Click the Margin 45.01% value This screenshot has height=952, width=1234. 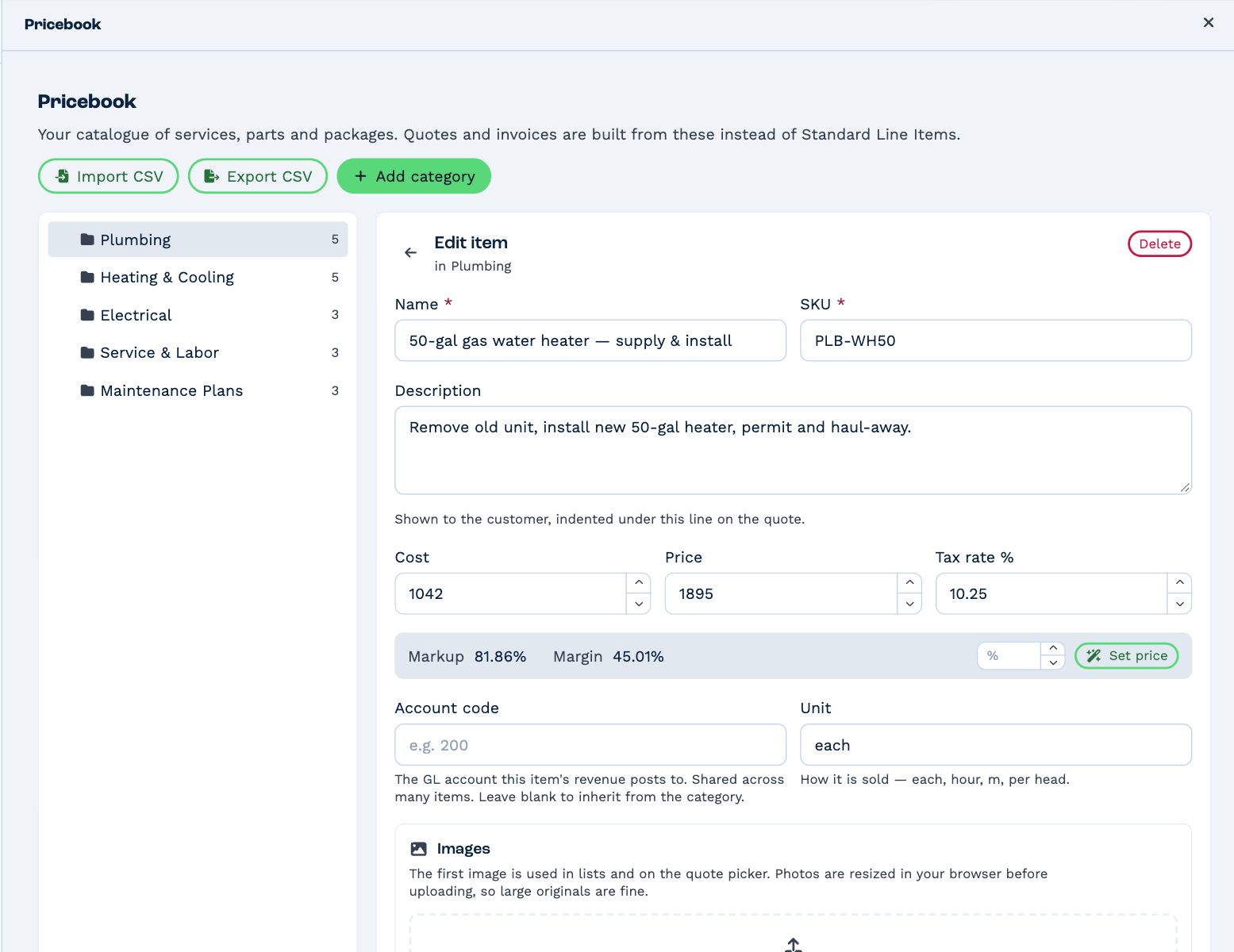click(x=638, y=656)
